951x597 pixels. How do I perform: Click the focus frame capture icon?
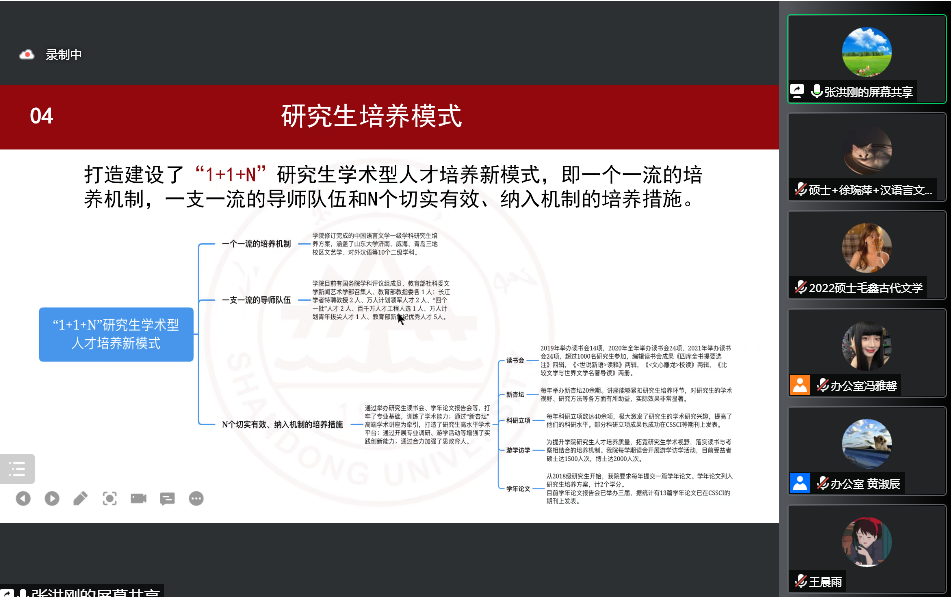click(110, 498)
